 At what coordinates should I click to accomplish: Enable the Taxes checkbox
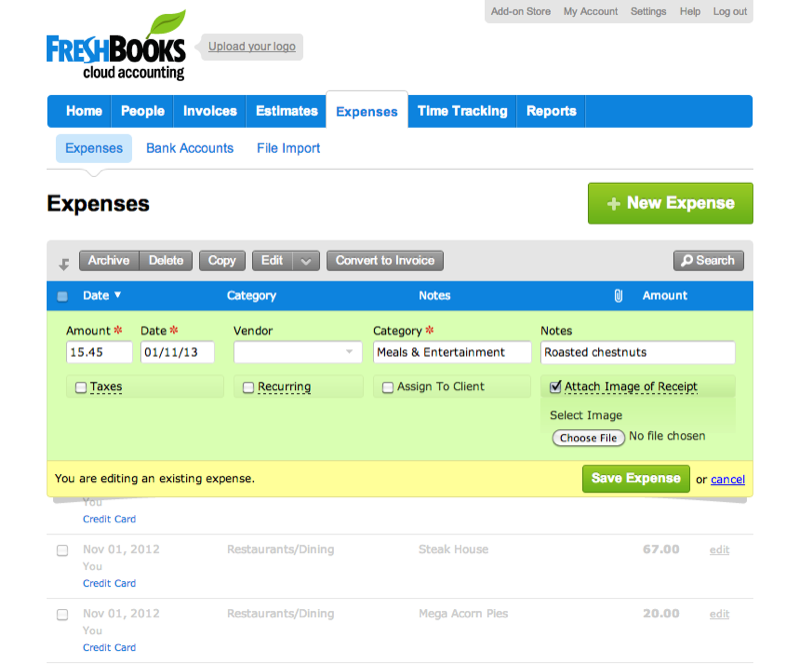(81, 388)
